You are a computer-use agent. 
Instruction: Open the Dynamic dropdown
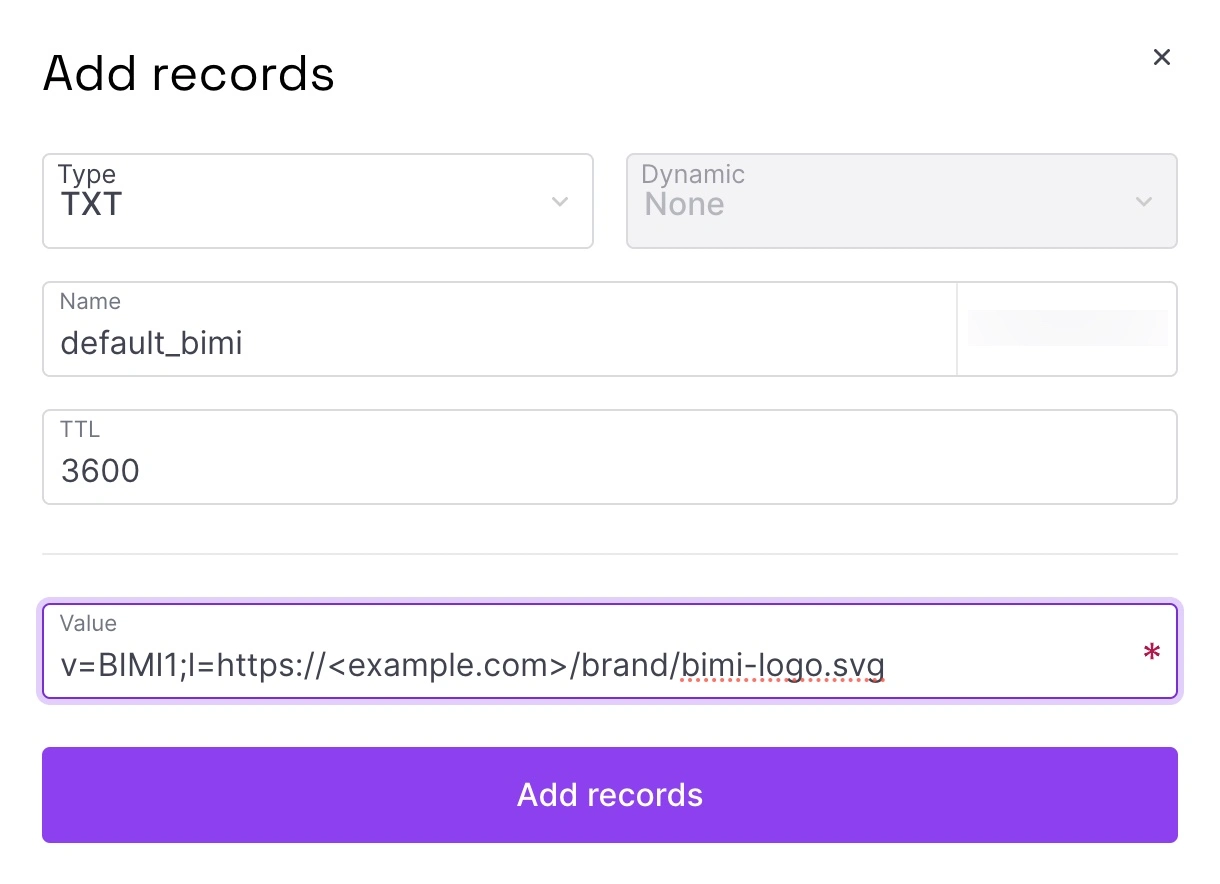[900, 201]
